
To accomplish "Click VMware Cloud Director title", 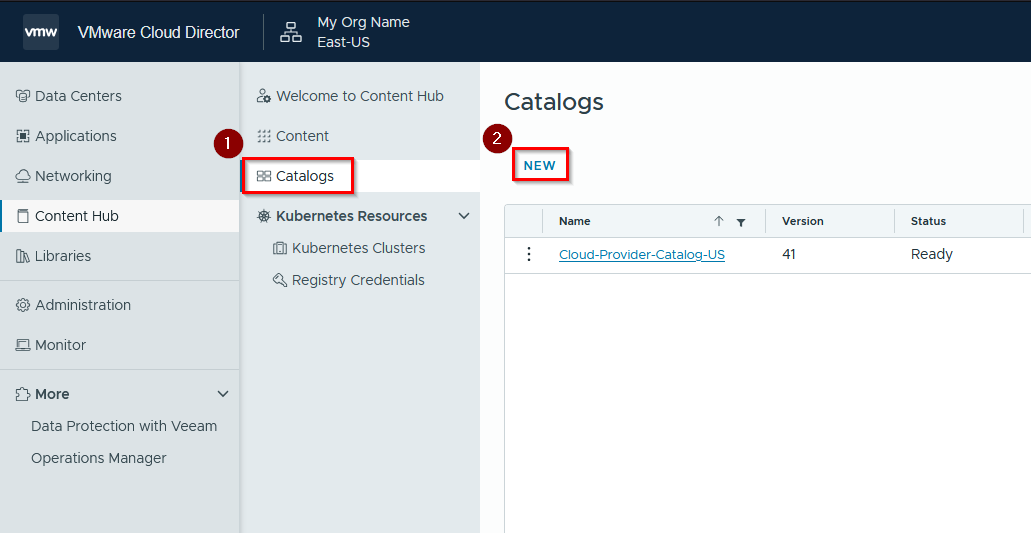I will [x=158, y=32].
